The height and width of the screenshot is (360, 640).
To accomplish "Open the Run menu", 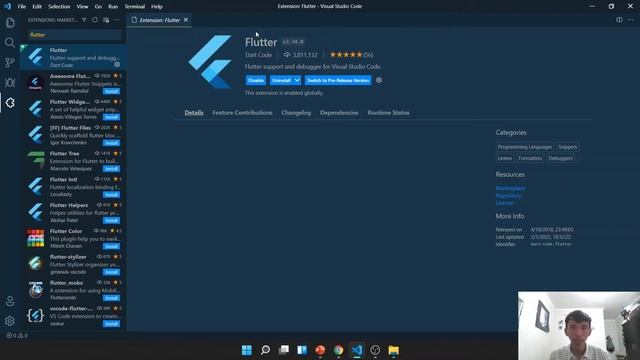I will coord(113,7).
